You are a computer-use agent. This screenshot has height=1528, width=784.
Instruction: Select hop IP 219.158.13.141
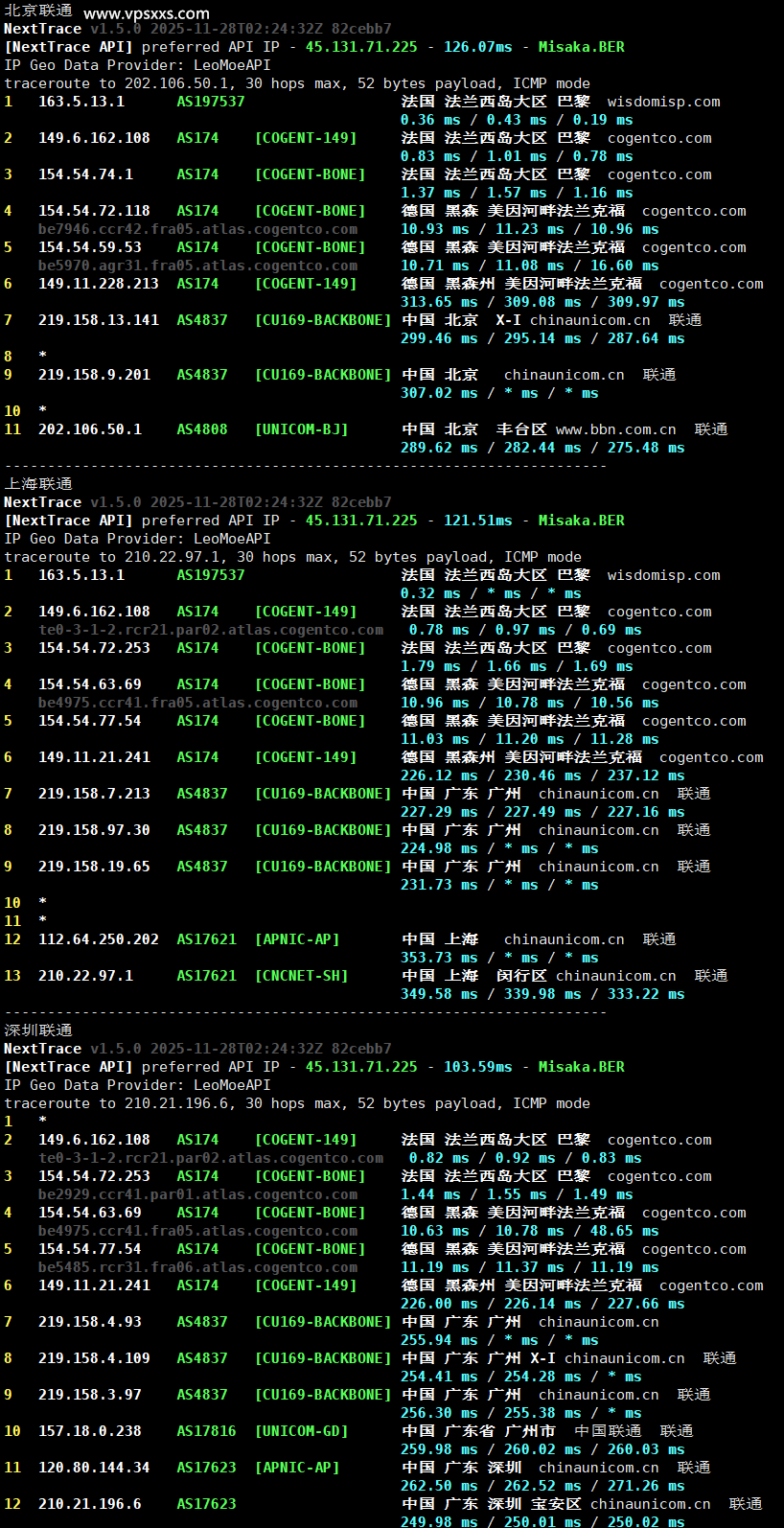click(99, 320)
